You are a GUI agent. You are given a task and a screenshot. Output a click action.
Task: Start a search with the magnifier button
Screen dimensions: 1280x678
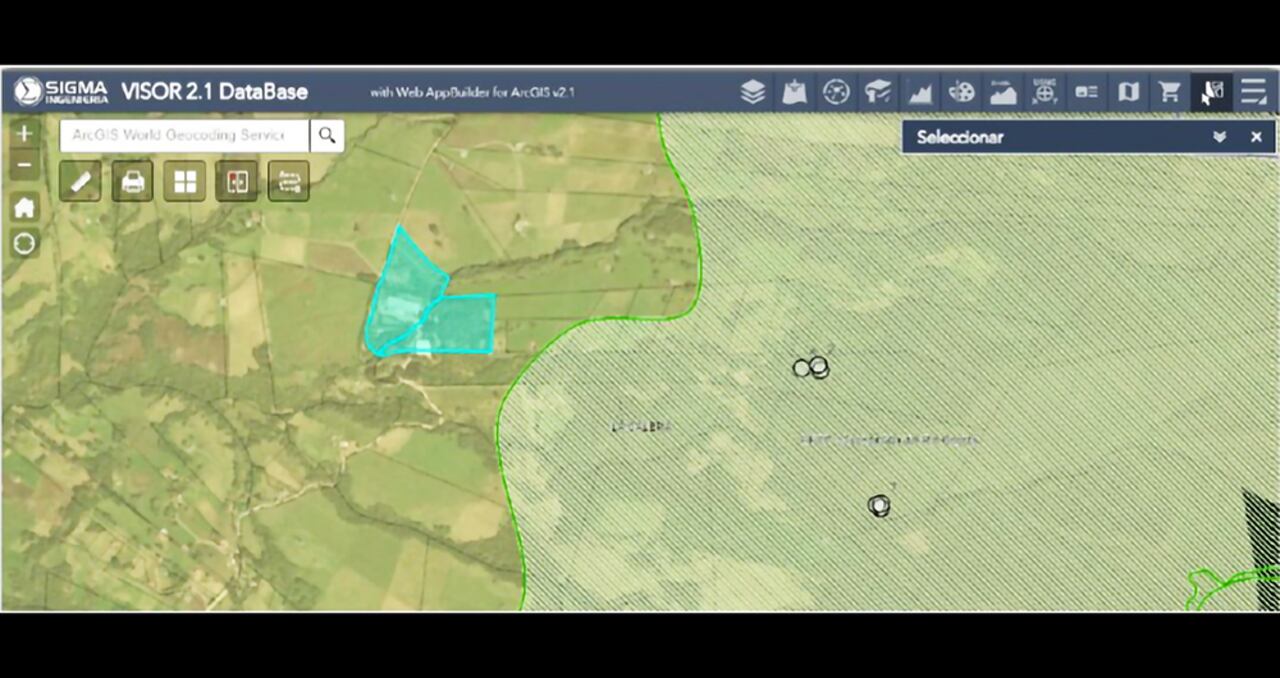(327, 135)
